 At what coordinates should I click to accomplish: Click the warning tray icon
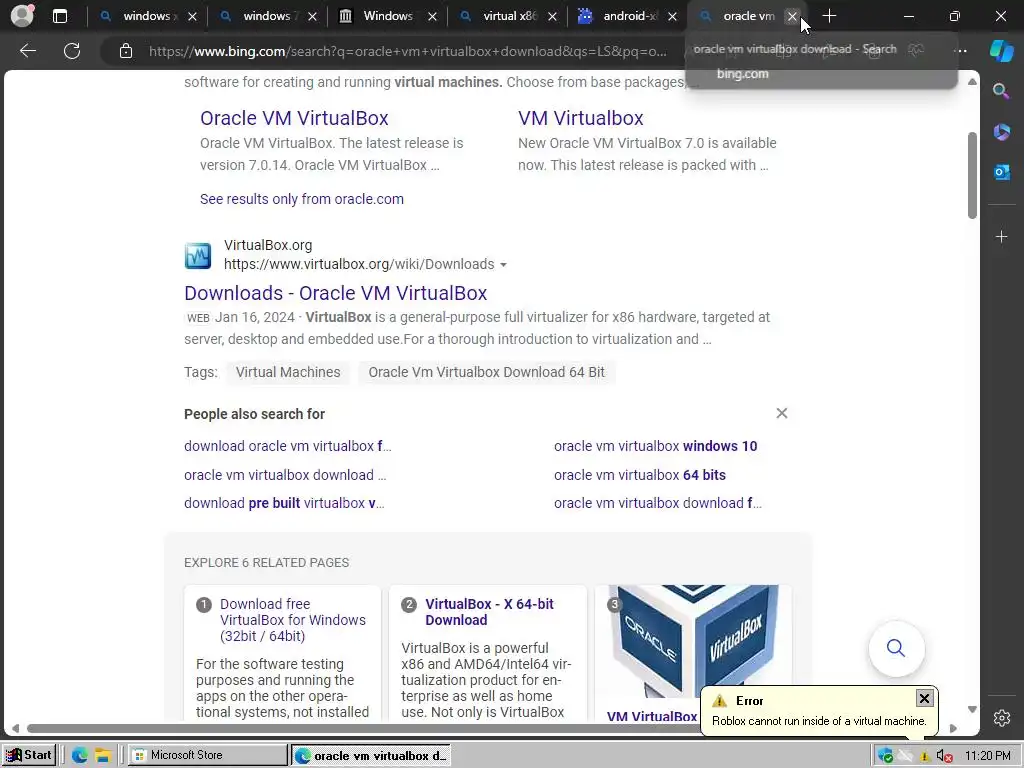tap(924, 756)
